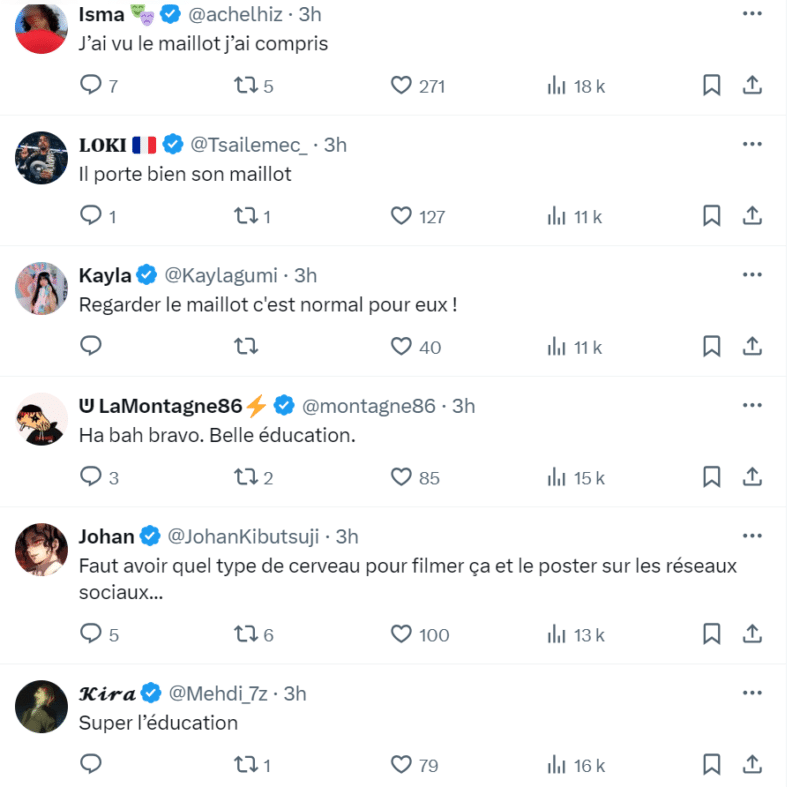
Task: Bookmark Isma's tweet
Action: 711,86
